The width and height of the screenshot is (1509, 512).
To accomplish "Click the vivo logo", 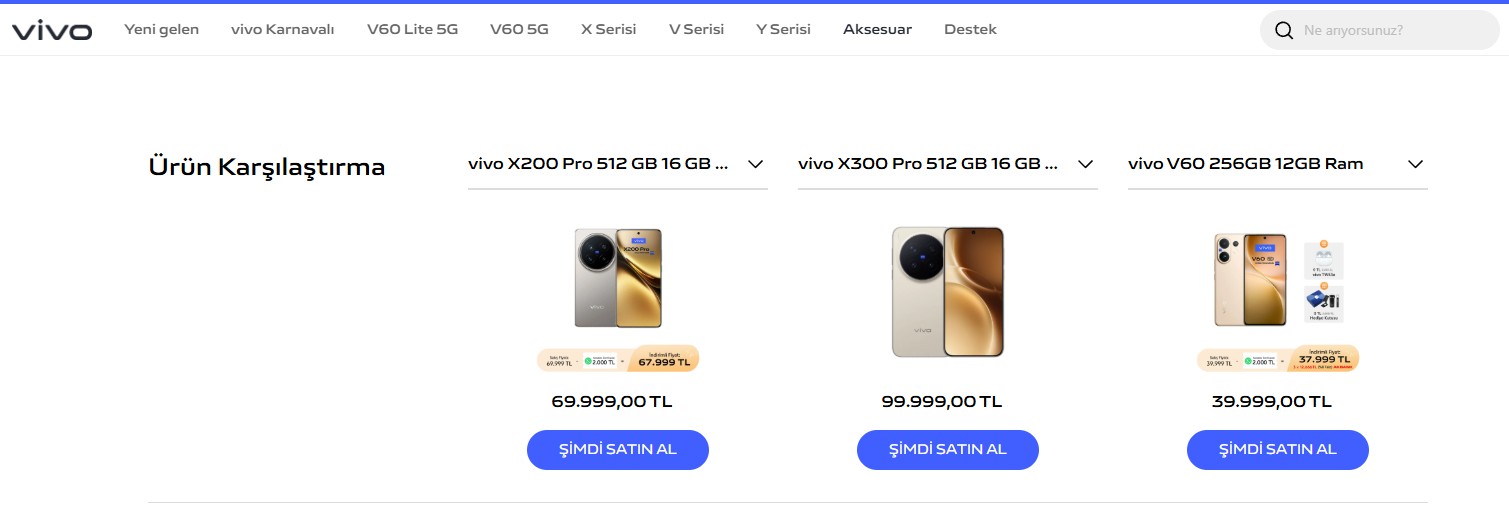I will click(52, 30).
